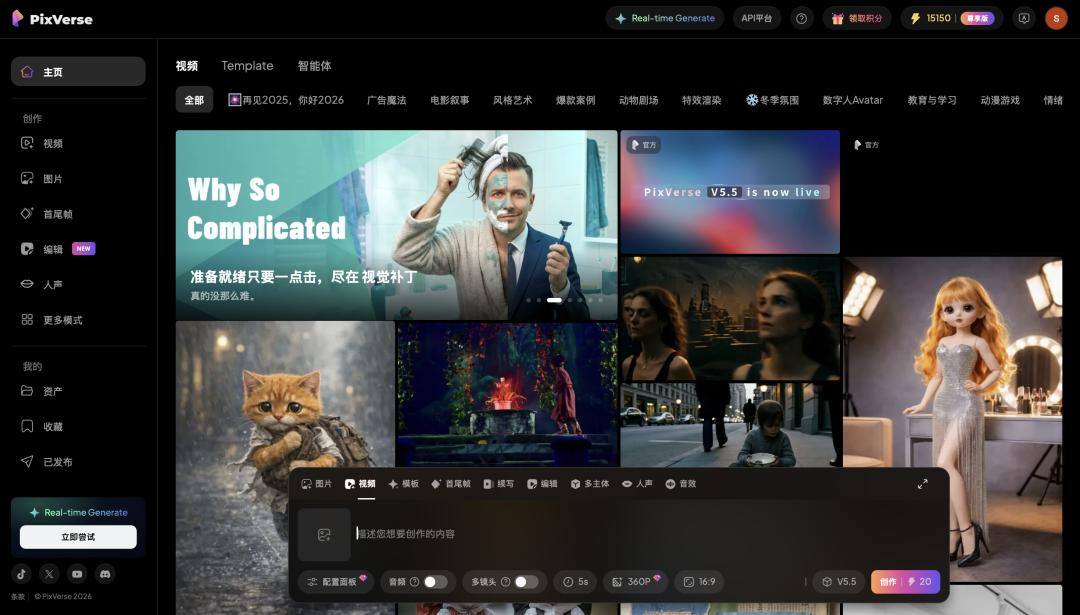This screenshot has height=615, width=1080.
Task: Open the 领取积分 gift feature
Action: pos(857,17)
